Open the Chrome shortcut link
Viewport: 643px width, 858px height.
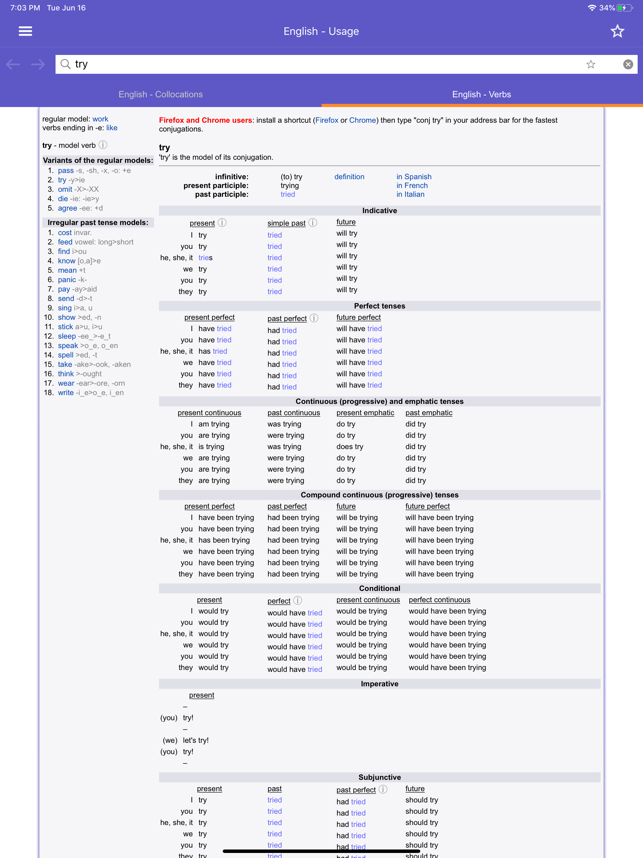pos(362,120)
